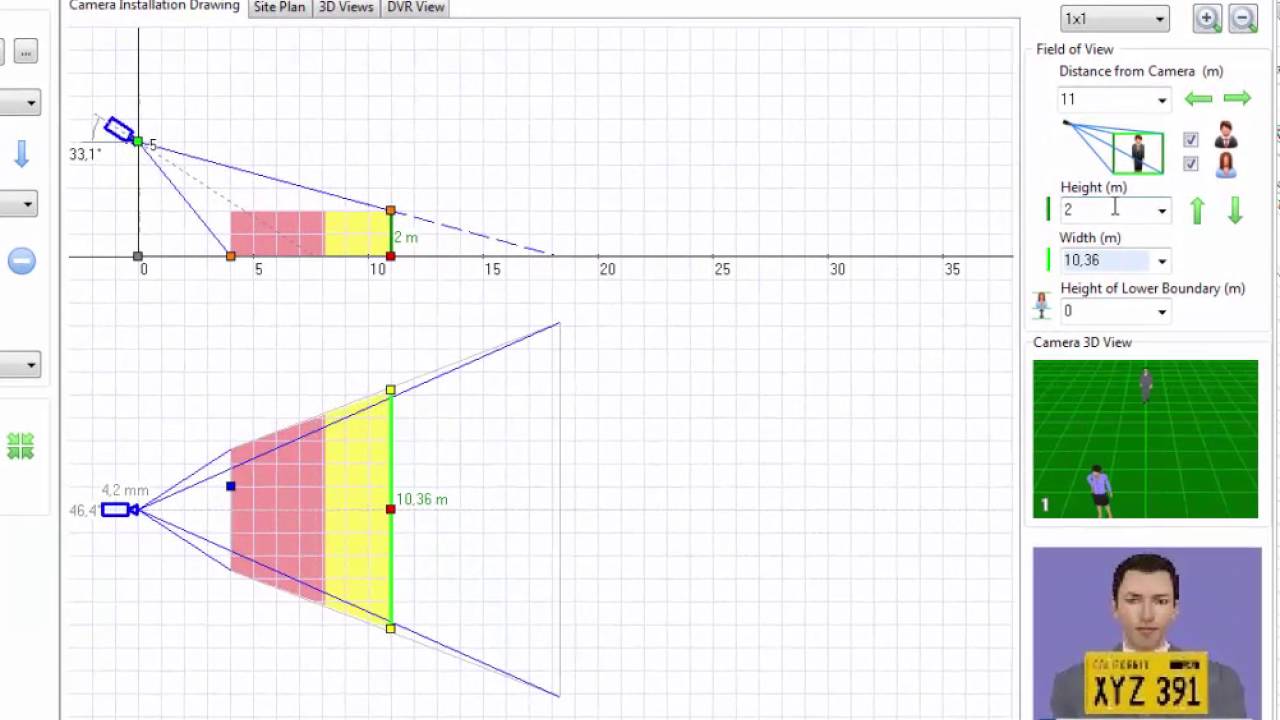
Task: Toggle the female figure checkbox
Action: 1190,163
